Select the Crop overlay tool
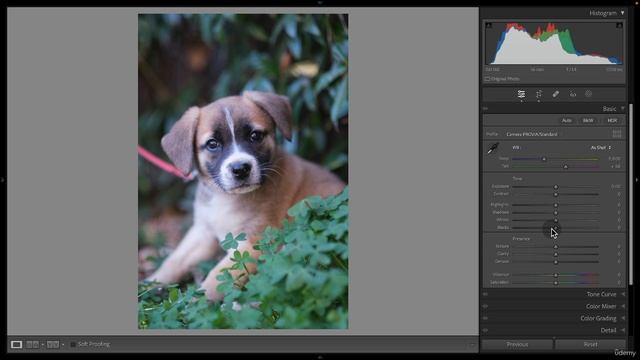This screenshot has height=360, width=640. coord(539,94)
